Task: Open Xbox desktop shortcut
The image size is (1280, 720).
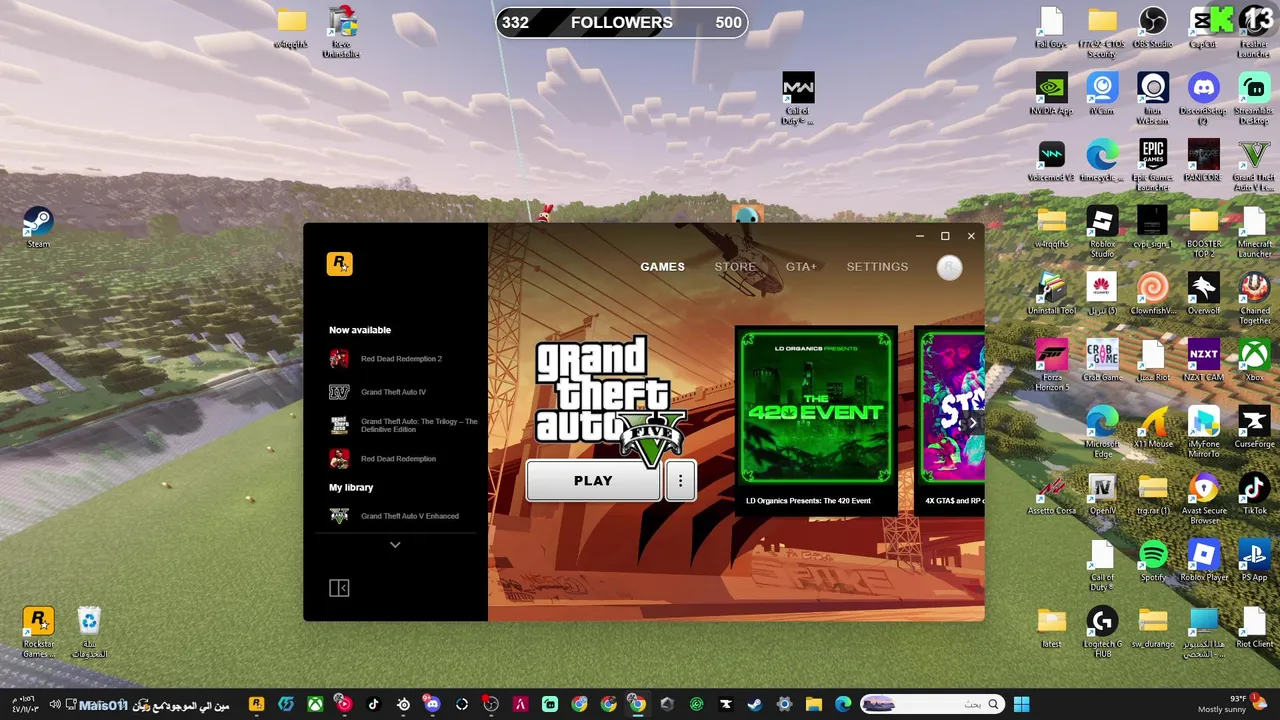Action: [x=1254, y=361]
